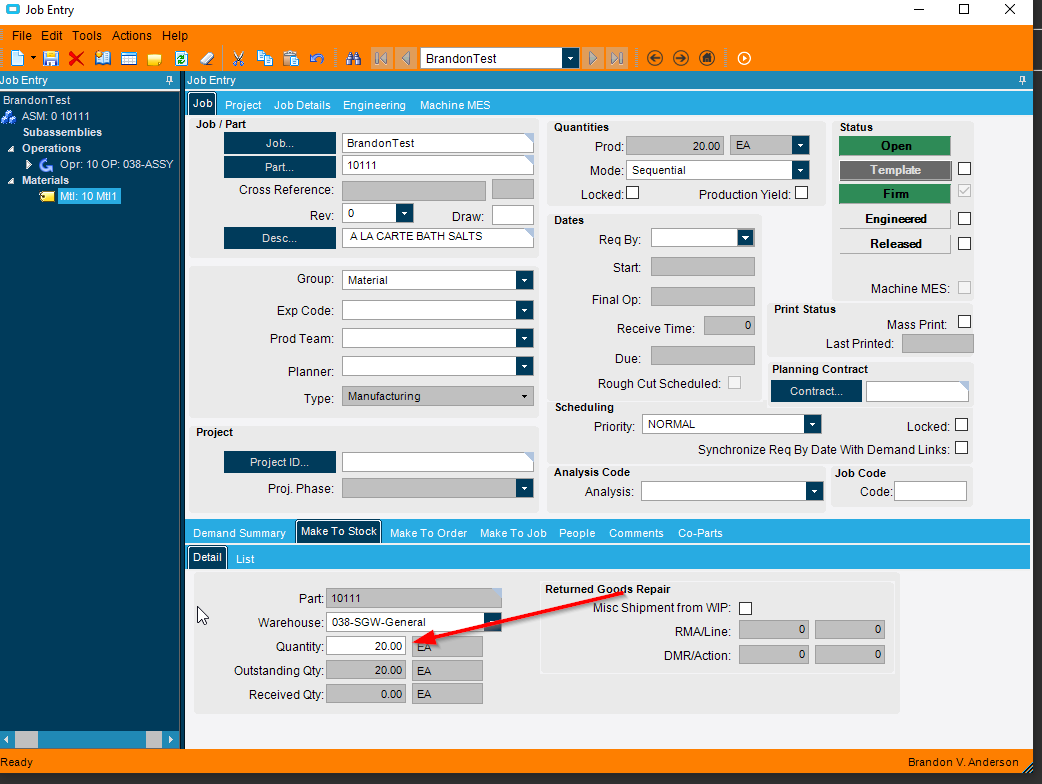The width and height of the screenshot is (1042, 784).
Task: Click the green Refresh toolbar icon
Action: (181, 58)
